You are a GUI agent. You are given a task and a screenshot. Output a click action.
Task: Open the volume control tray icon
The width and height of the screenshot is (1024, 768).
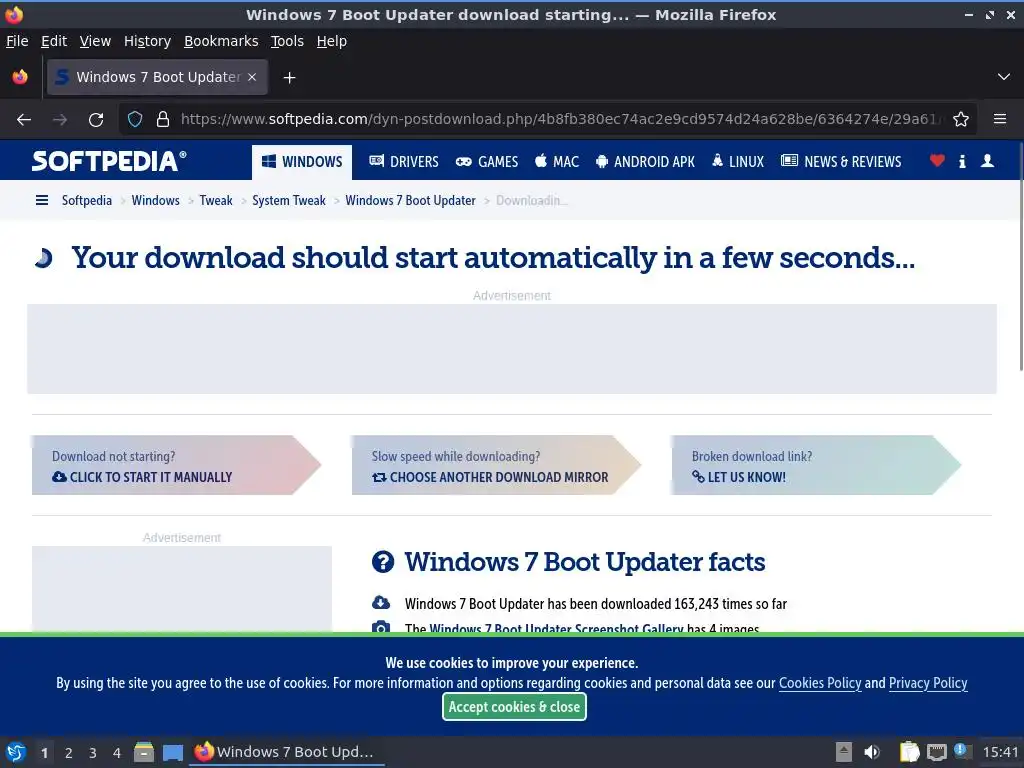(x=872, y=752)
